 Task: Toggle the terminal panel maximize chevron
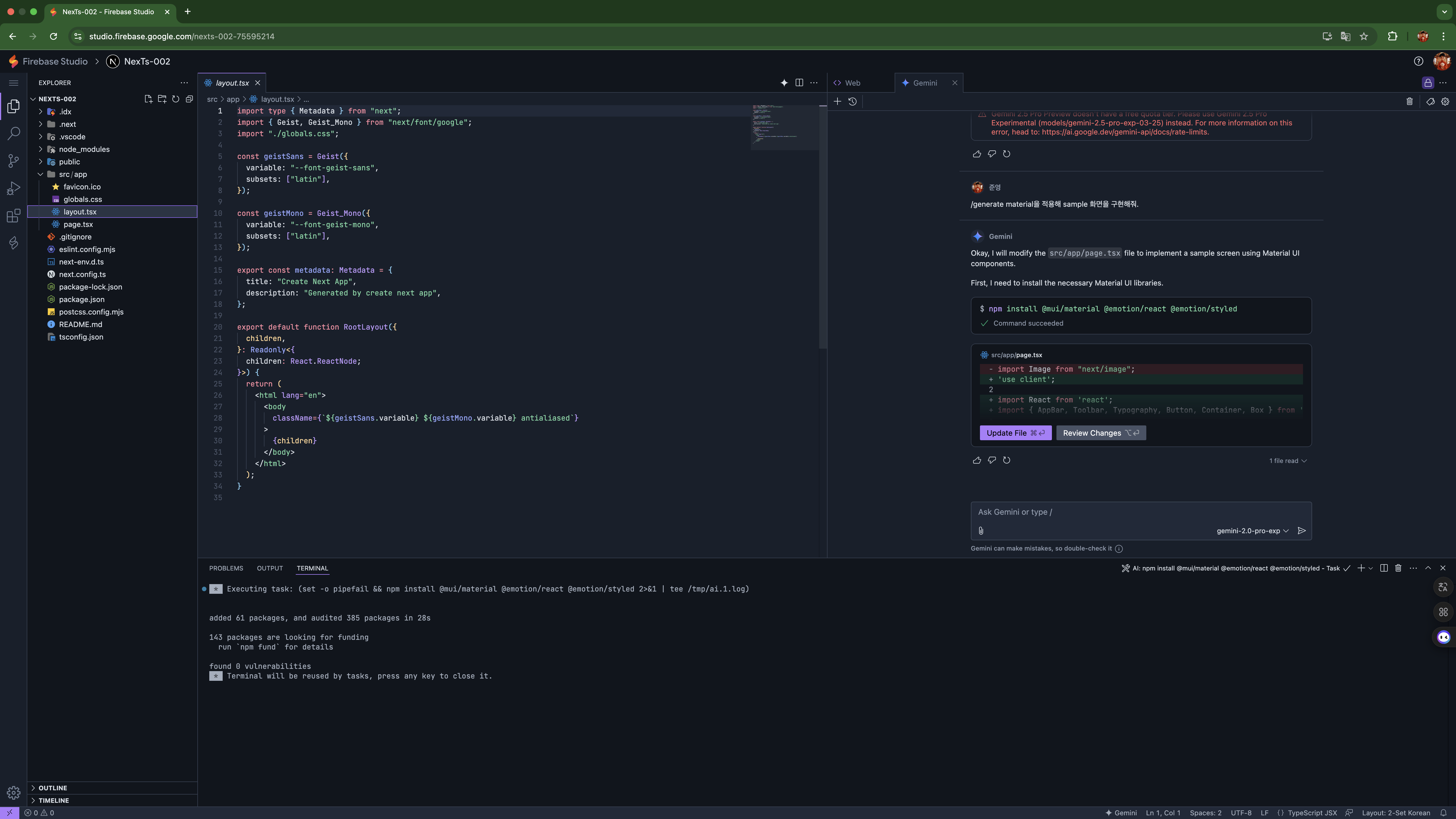1428,568
